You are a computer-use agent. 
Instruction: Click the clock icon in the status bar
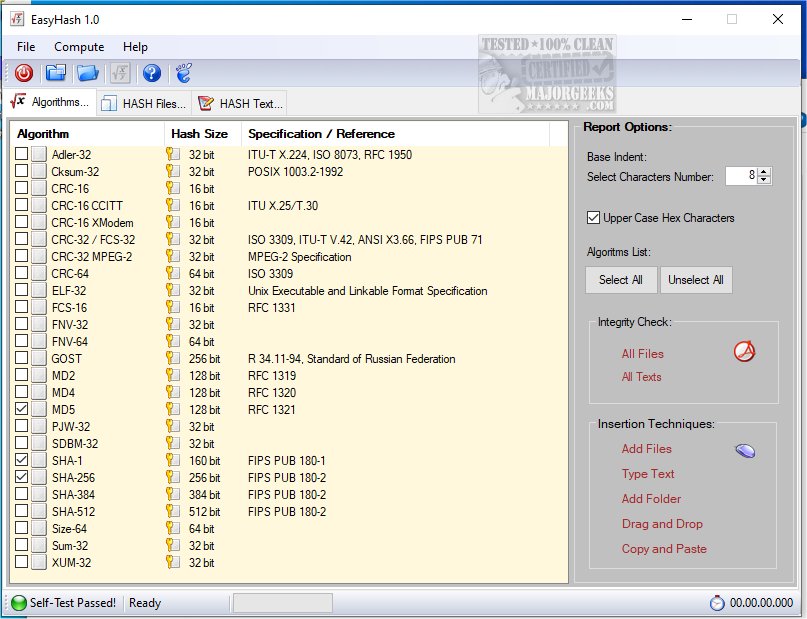[x=717, y=602]
